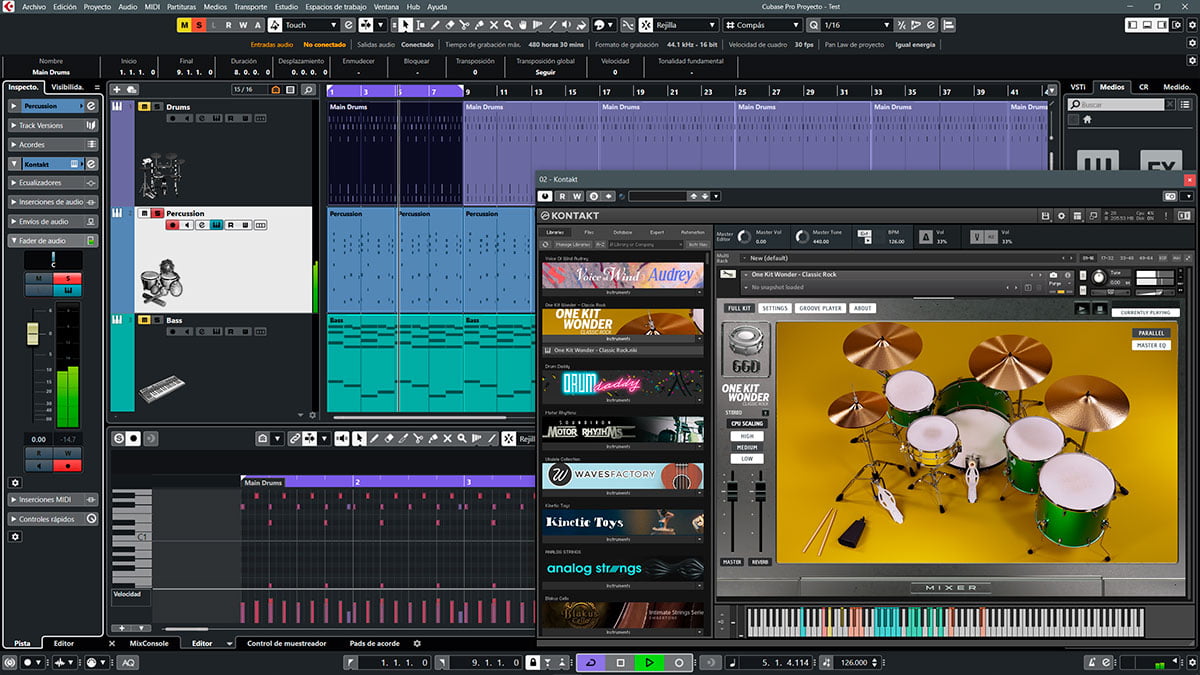Screen dimensions: 1200x675
Task: Open inspector settings gear below fader
Action: (15, 482)
